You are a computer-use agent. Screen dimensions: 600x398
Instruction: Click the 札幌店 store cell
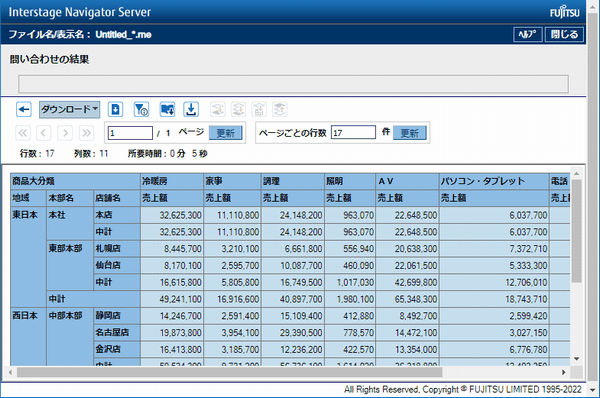pyautogui.click(x=117, y=248)
